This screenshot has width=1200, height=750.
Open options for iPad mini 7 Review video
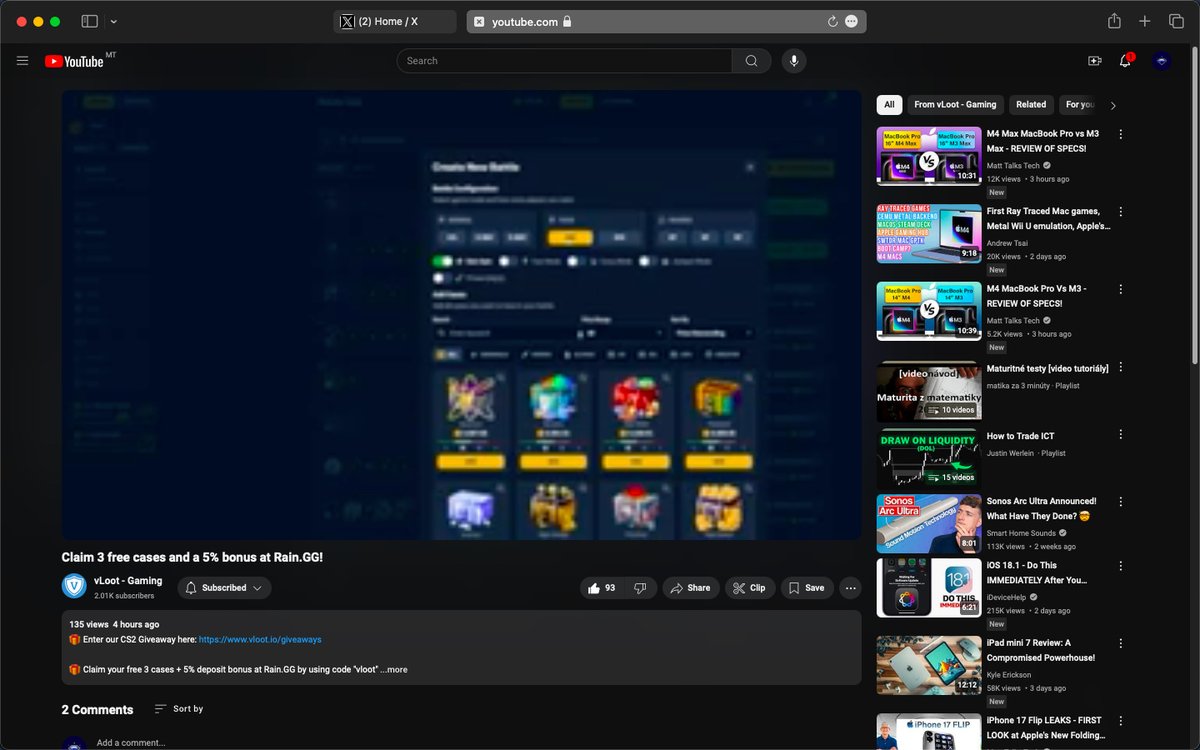coord(1121,643)
